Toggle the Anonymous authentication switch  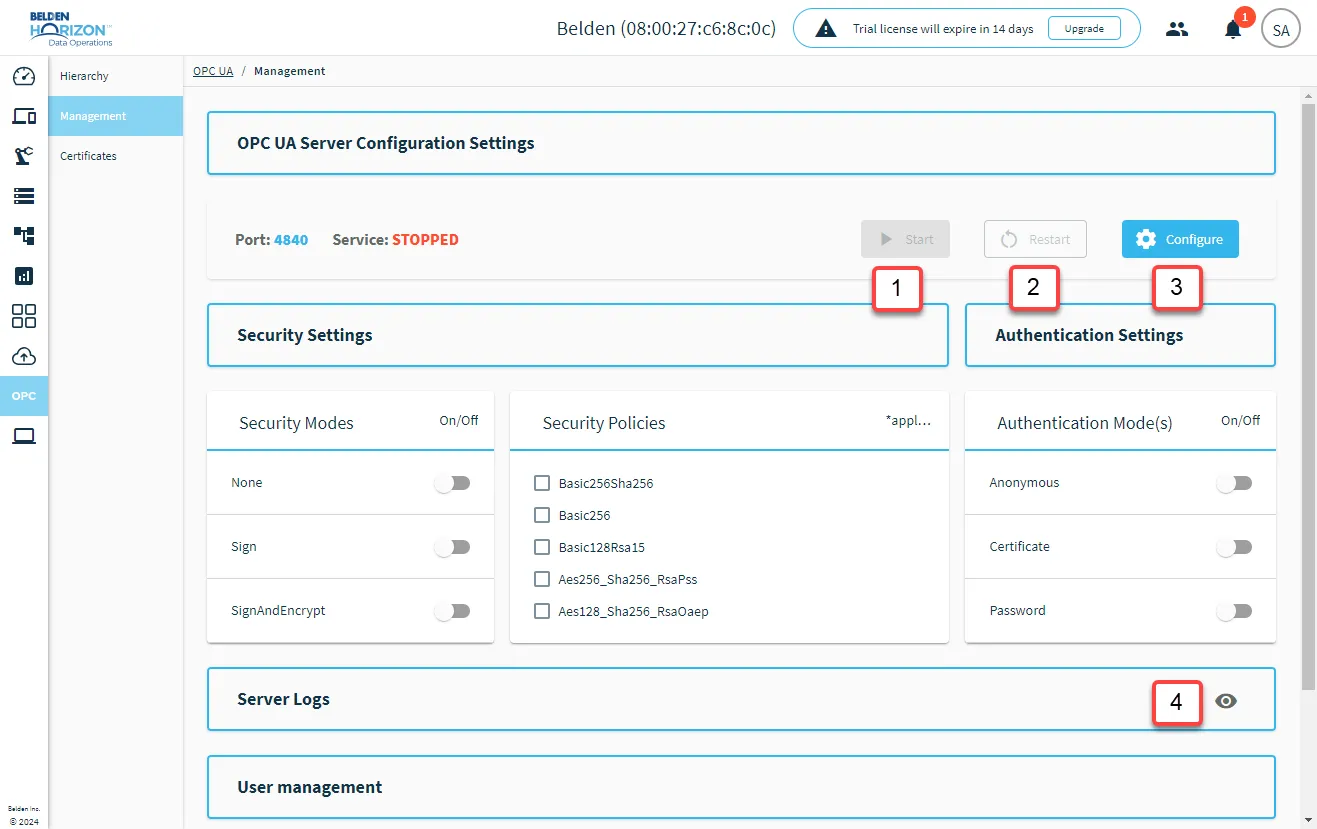tap(1234, 483)
